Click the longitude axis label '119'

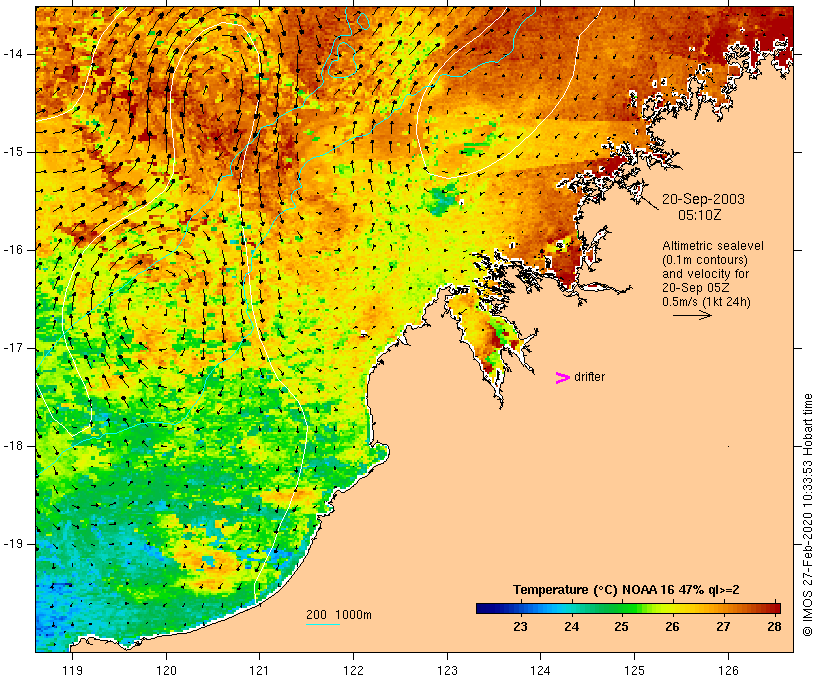coord(72,670)
